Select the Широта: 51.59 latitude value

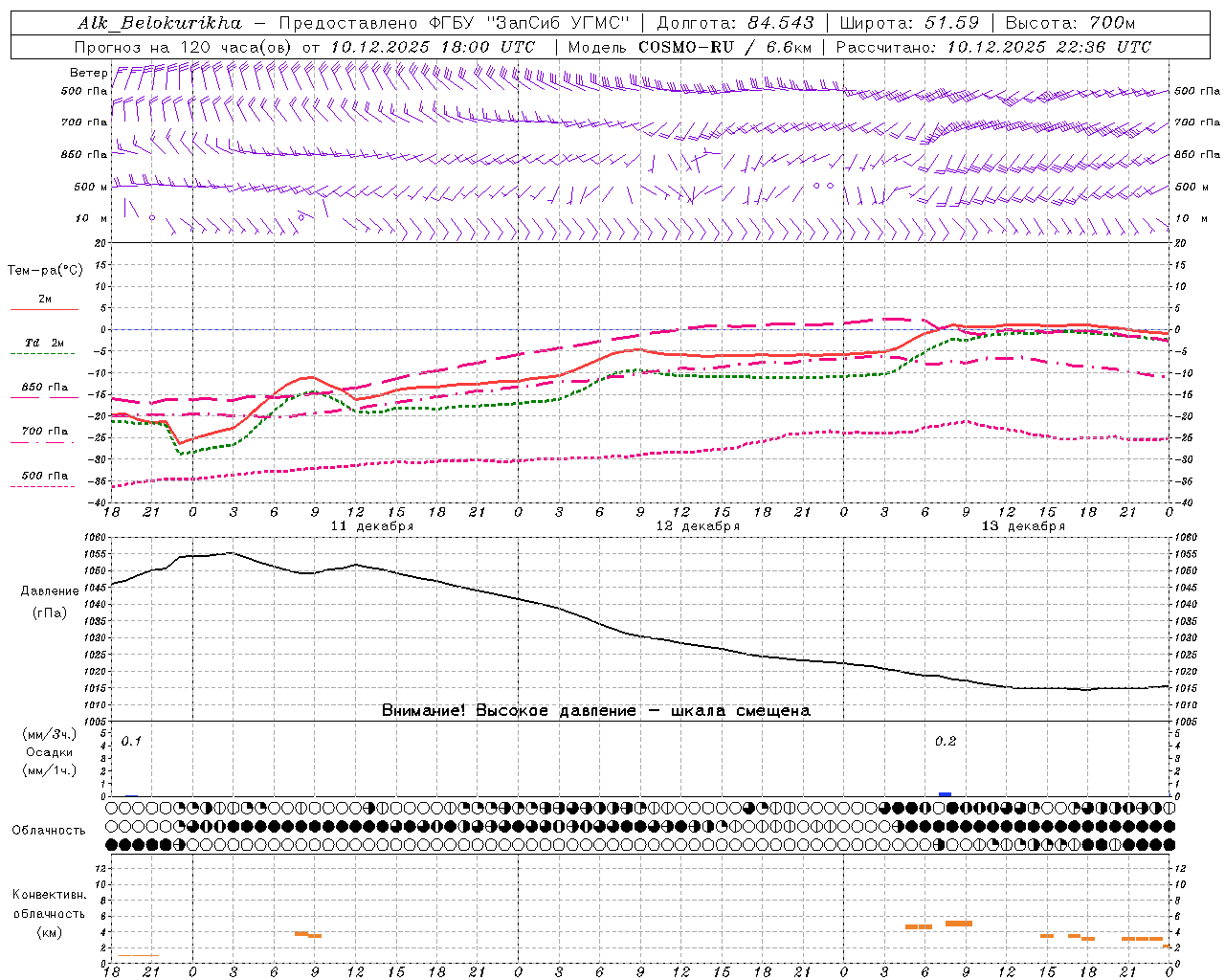[909, 23]
